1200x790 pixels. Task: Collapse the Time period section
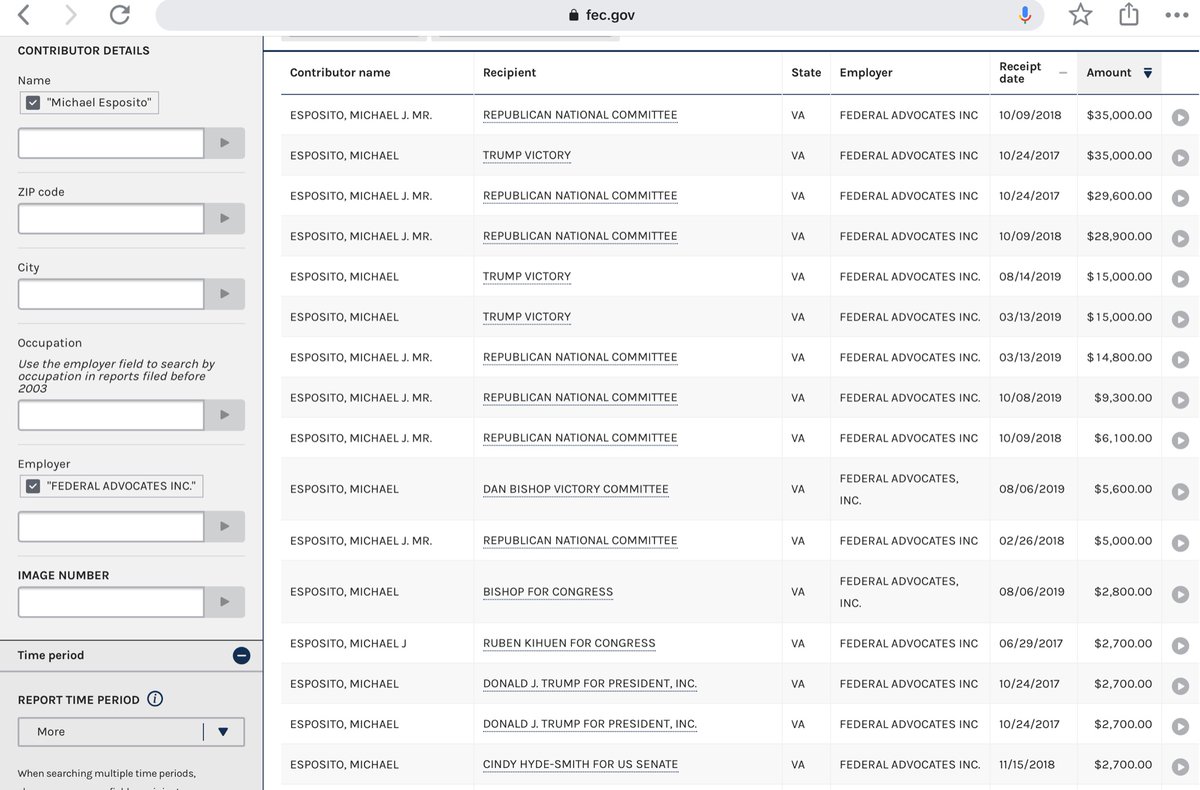(x=241, y=655)
